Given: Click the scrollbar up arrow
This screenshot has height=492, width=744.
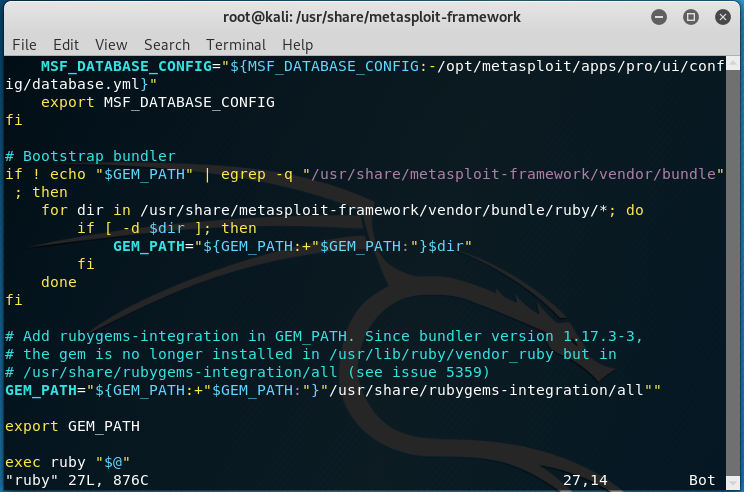Looking at the screenshot, I should click(733, 62).
